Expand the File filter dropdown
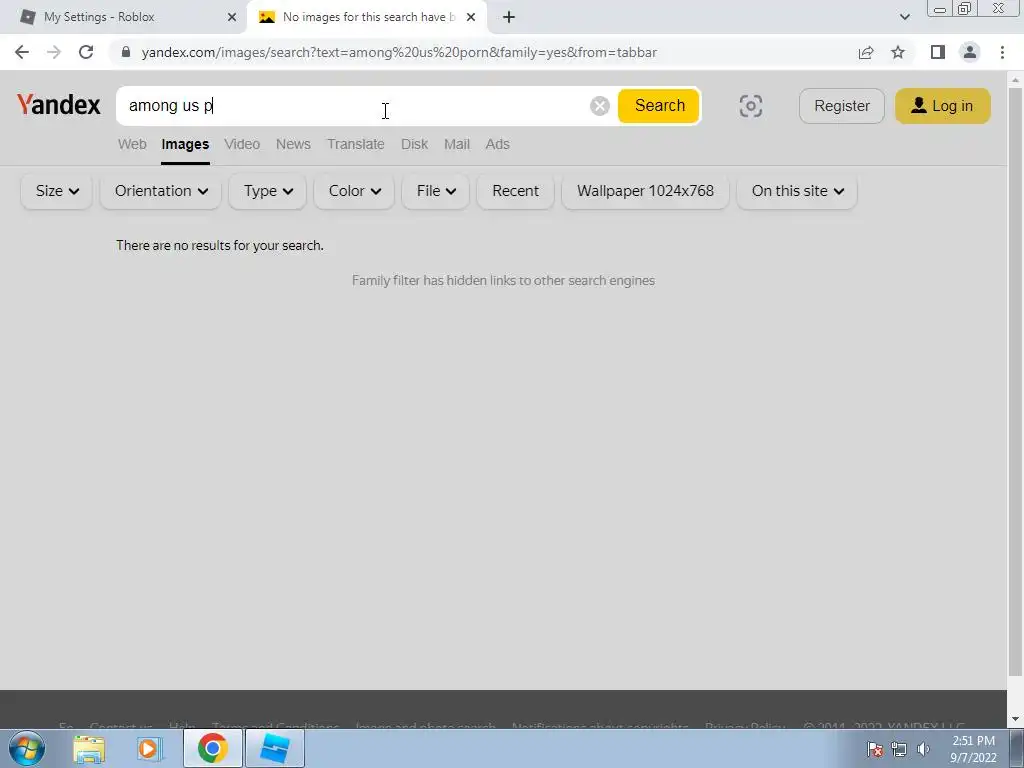1024x768 pixels. 436,191
